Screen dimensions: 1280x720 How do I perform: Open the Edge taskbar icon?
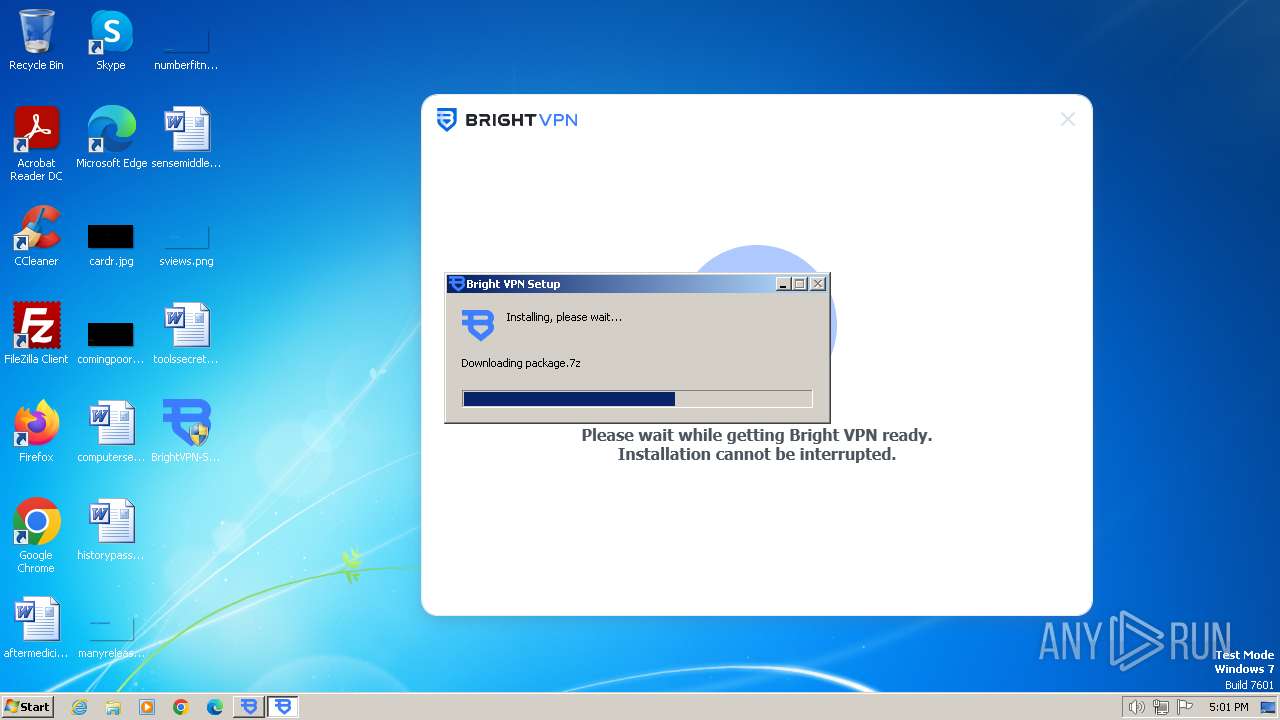tap(215, 707)
